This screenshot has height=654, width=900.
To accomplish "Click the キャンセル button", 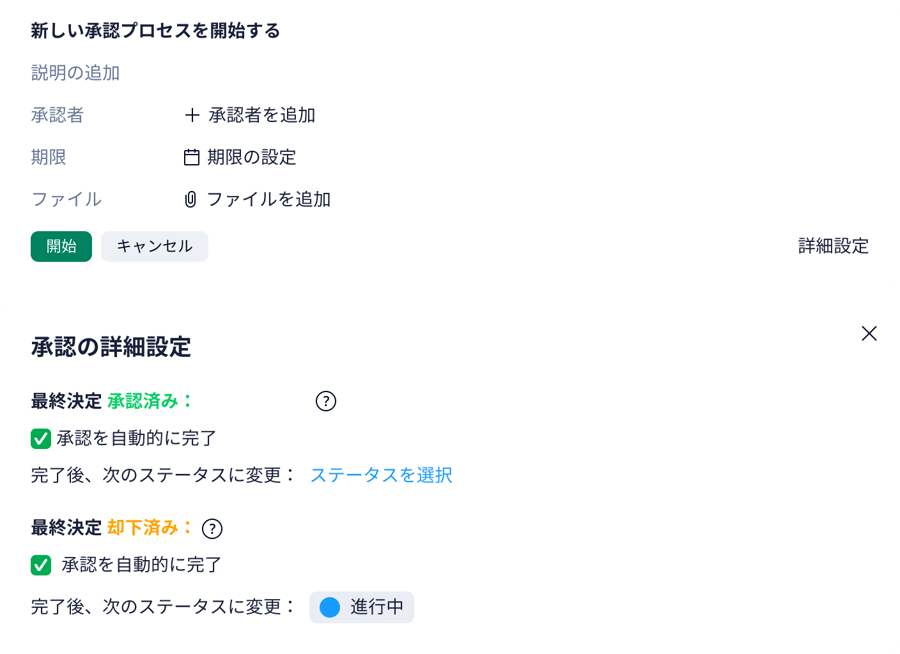I will click(154, 246).
